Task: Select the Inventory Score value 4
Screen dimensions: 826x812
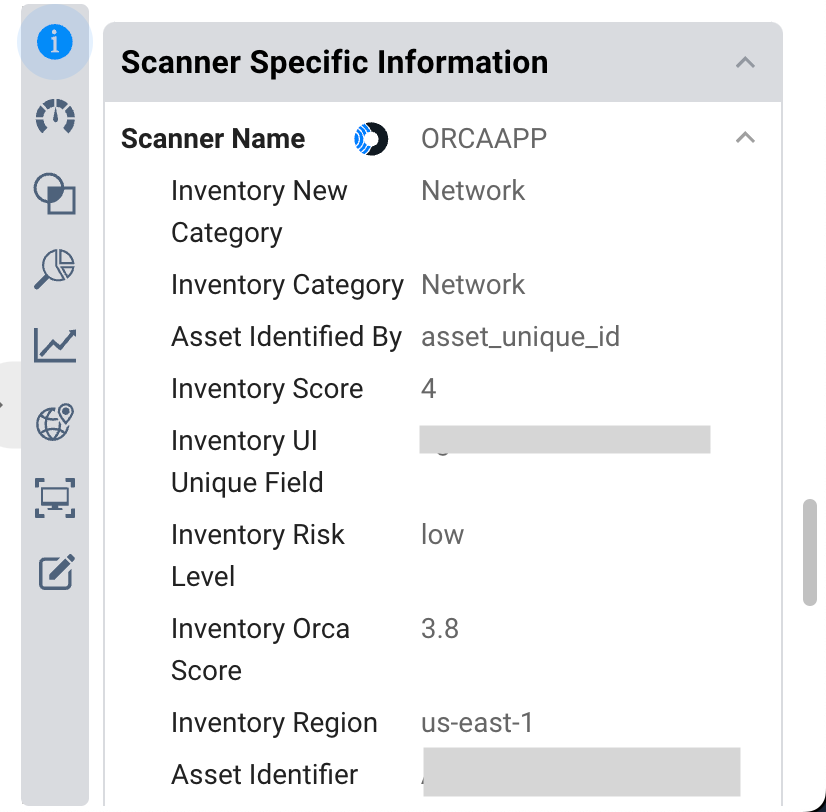Action: 428,389
